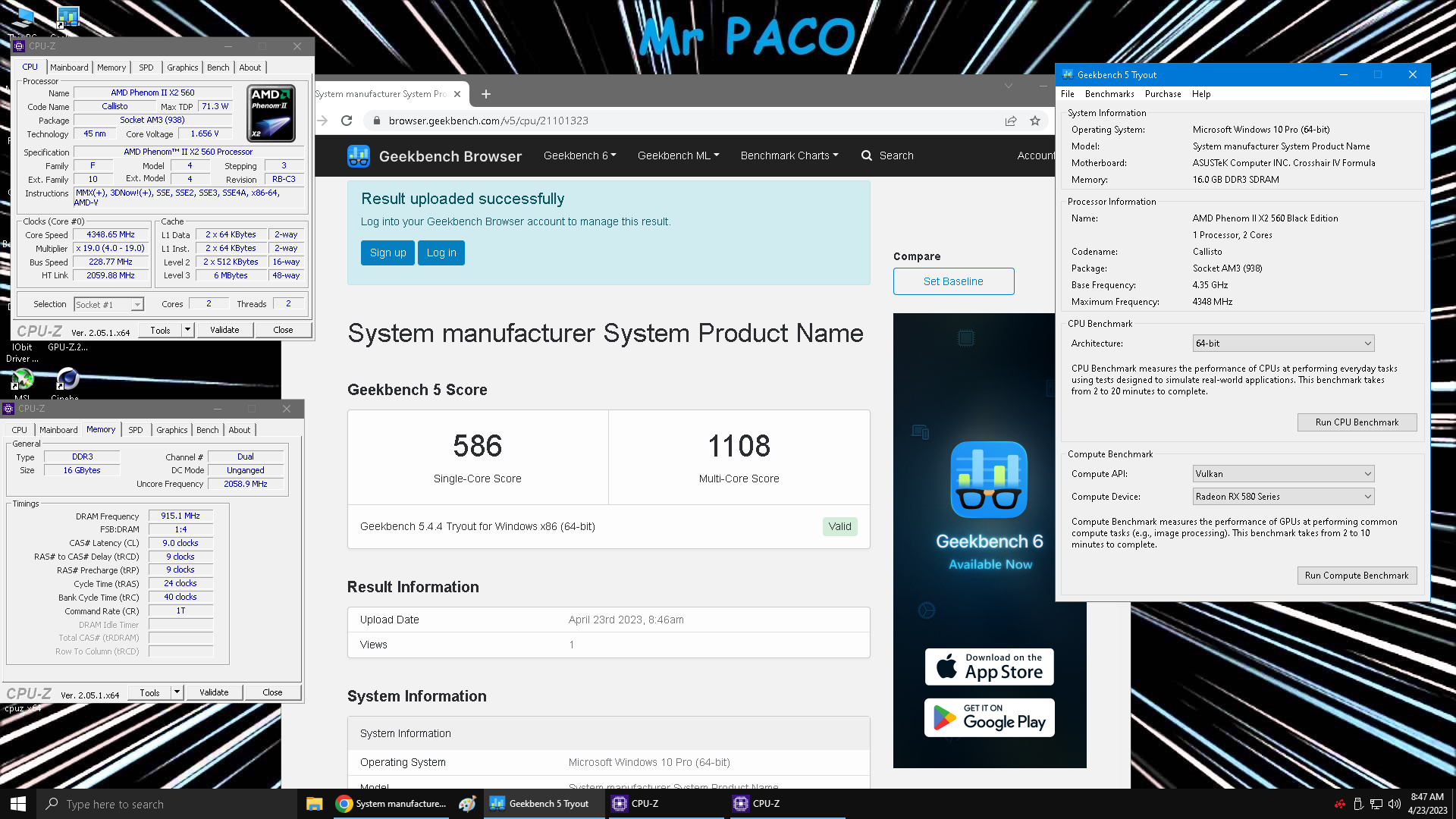Screen dimensions: 1456x819
Task: Open Tools dropdown arrow in bottom CPU-Z window
Action: click(177, 692)
